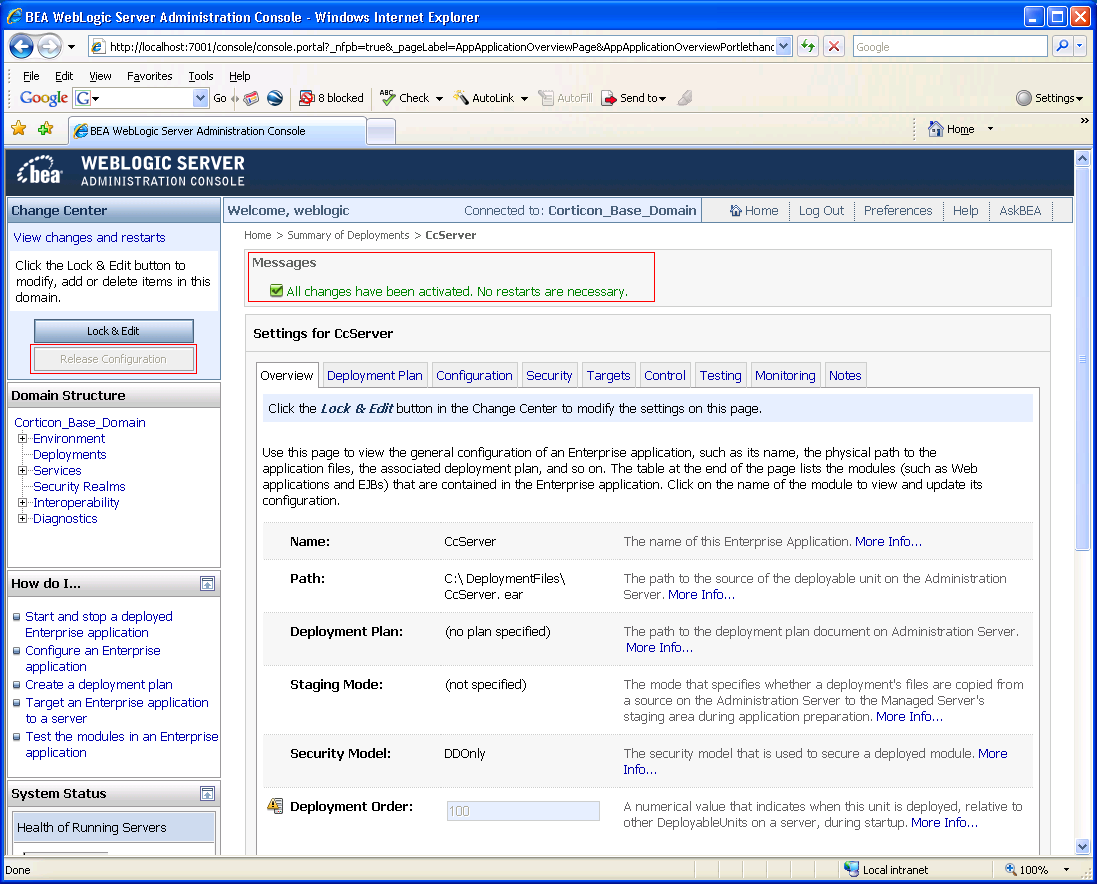Click the search magnifier icon
This screenshot has width=1099, height=884.
1063,46
